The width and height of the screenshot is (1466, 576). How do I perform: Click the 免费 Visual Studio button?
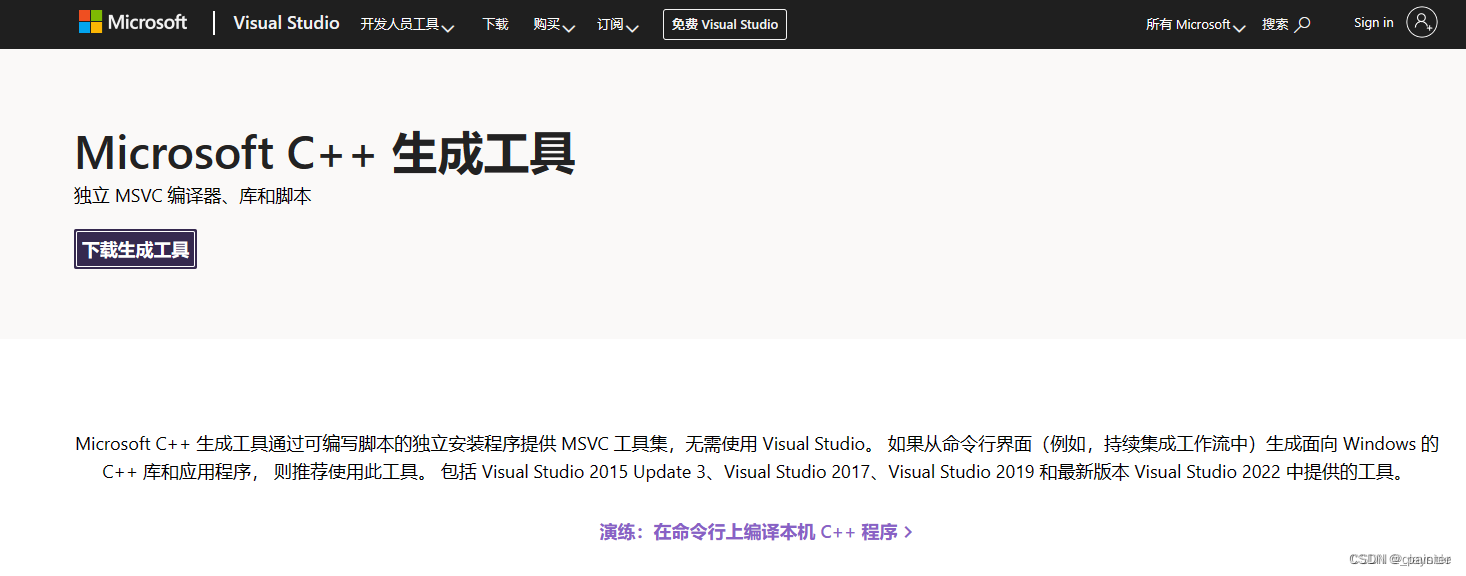click(725, 24)
